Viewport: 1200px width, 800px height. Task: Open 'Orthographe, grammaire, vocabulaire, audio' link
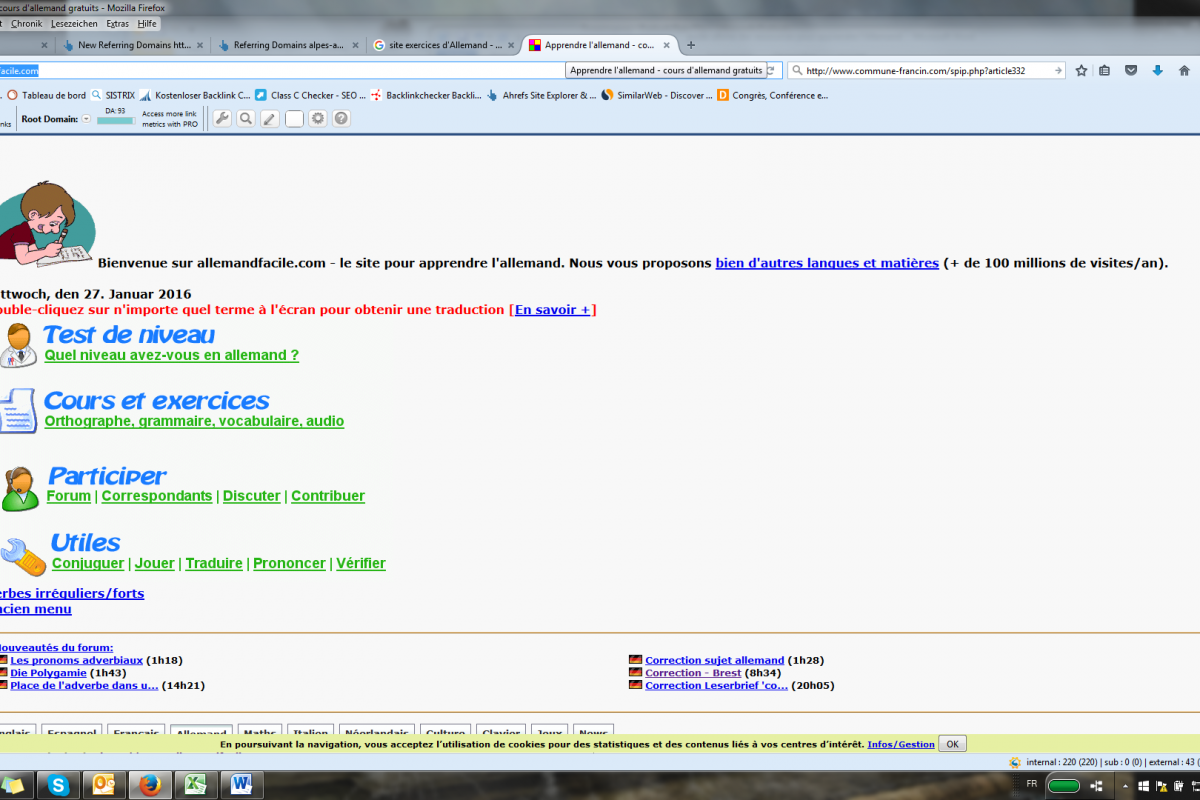click(x=194, y=421)
